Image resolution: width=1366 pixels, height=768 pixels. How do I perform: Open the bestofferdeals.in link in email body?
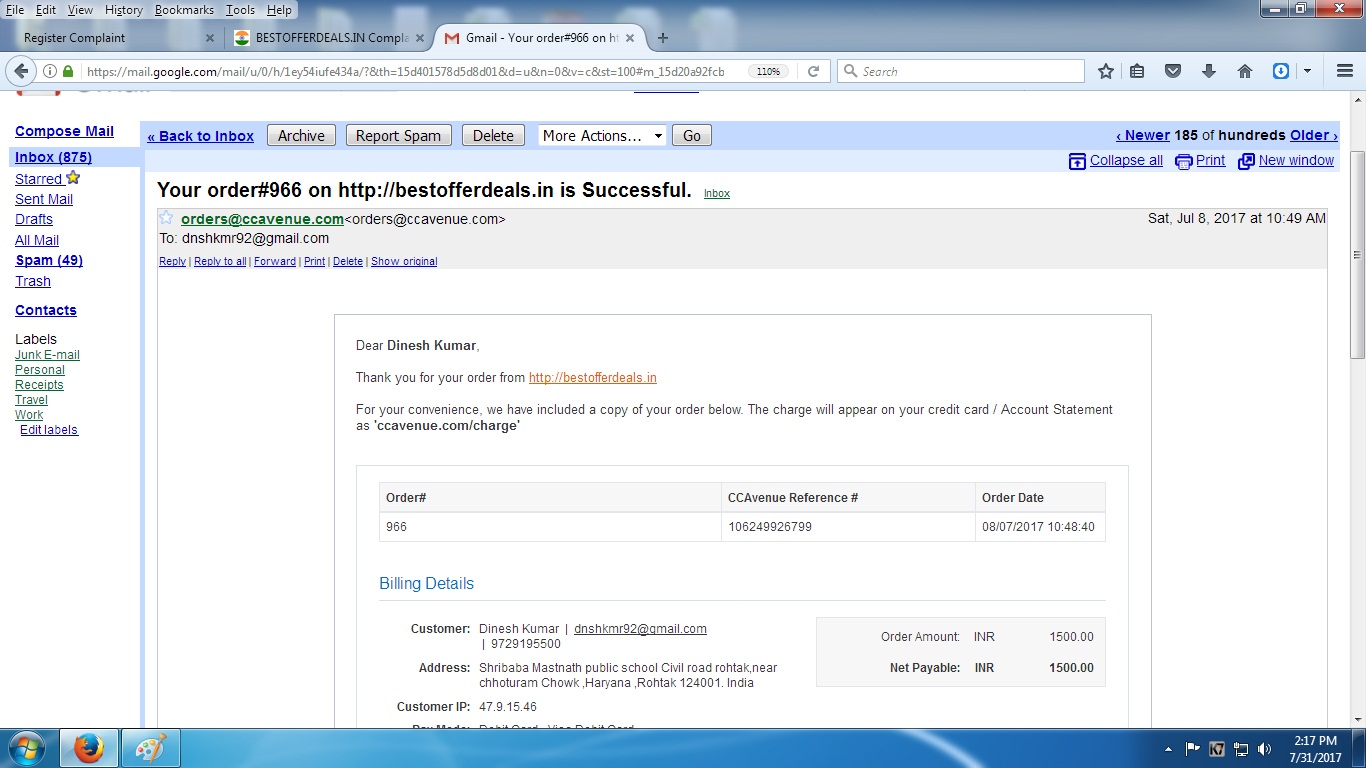coord(593,377)
